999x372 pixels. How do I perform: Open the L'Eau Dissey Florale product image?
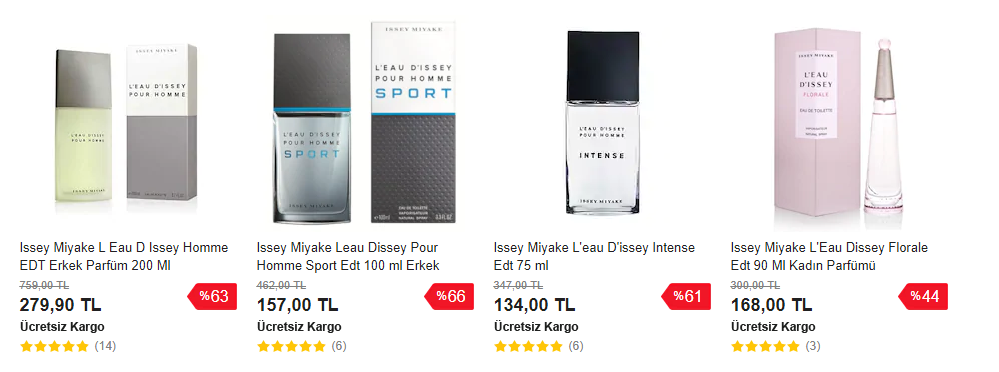pos(840,122)
